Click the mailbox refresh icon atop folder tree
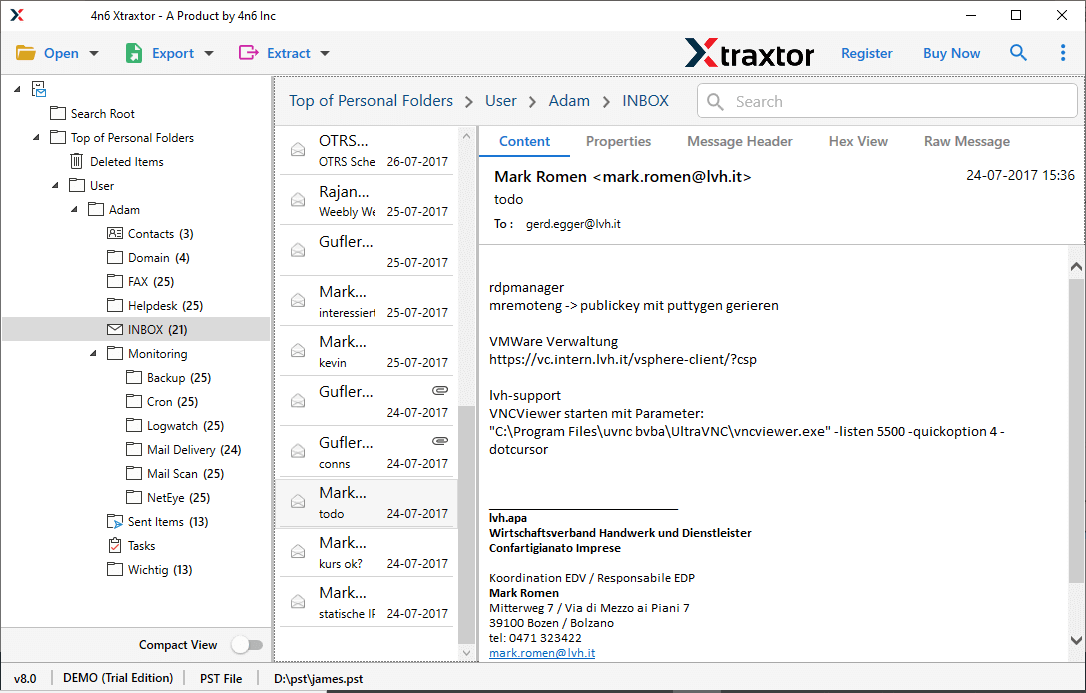This screenshot has height=693, width=1086. coord(38,89)
